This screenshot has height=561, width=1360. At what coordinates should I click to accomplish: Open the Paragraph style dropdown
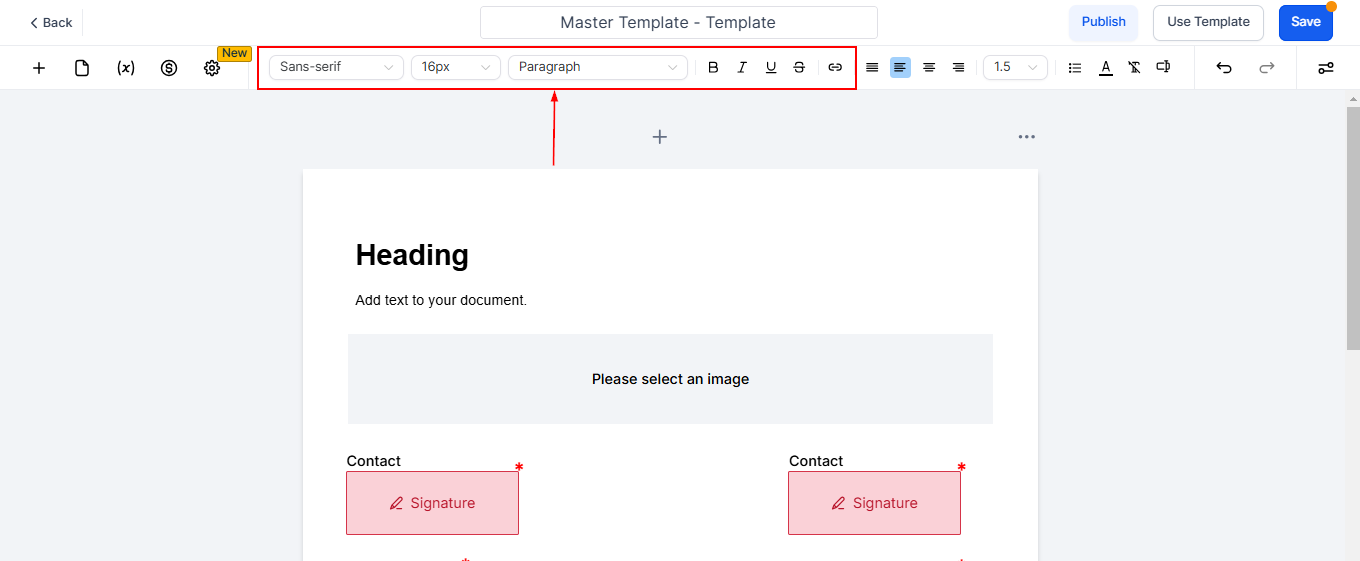click(x=598, y=67)
